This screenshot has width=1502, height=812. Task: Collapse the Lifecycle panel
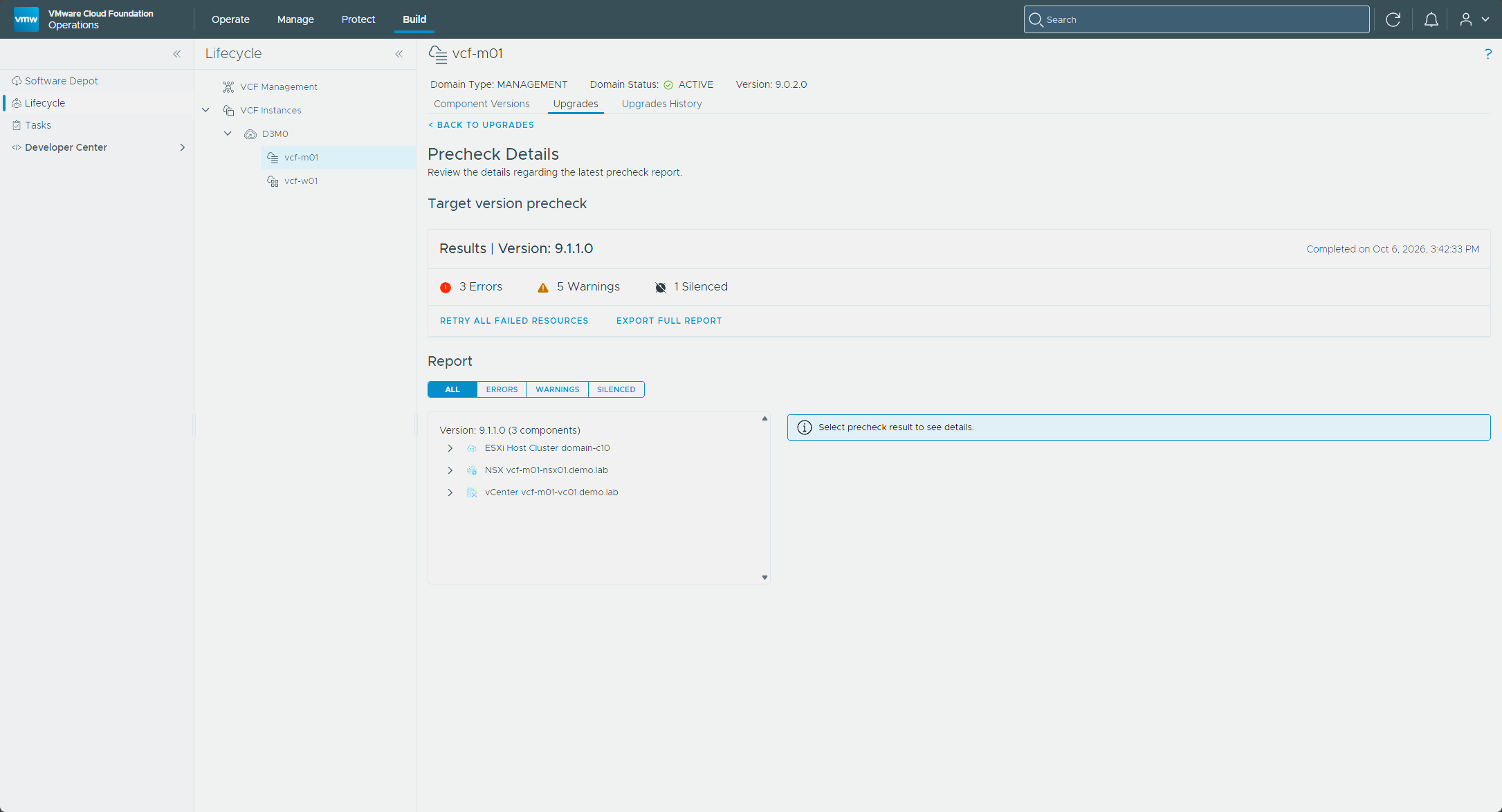pos(399,54)
